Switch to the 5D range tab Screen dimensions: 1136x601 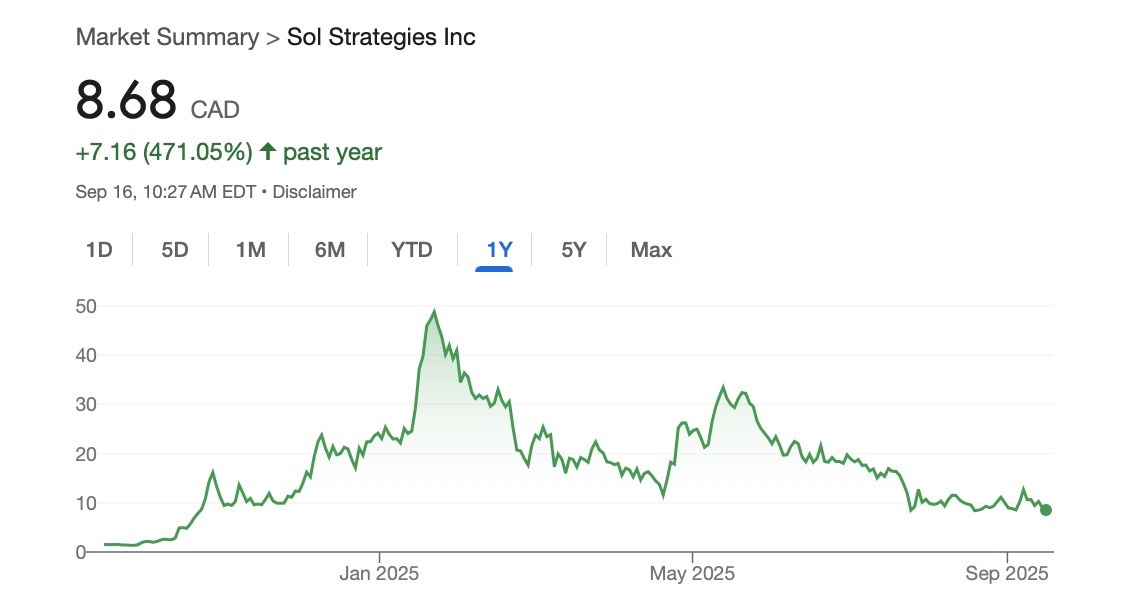click(x=175, y=250)
